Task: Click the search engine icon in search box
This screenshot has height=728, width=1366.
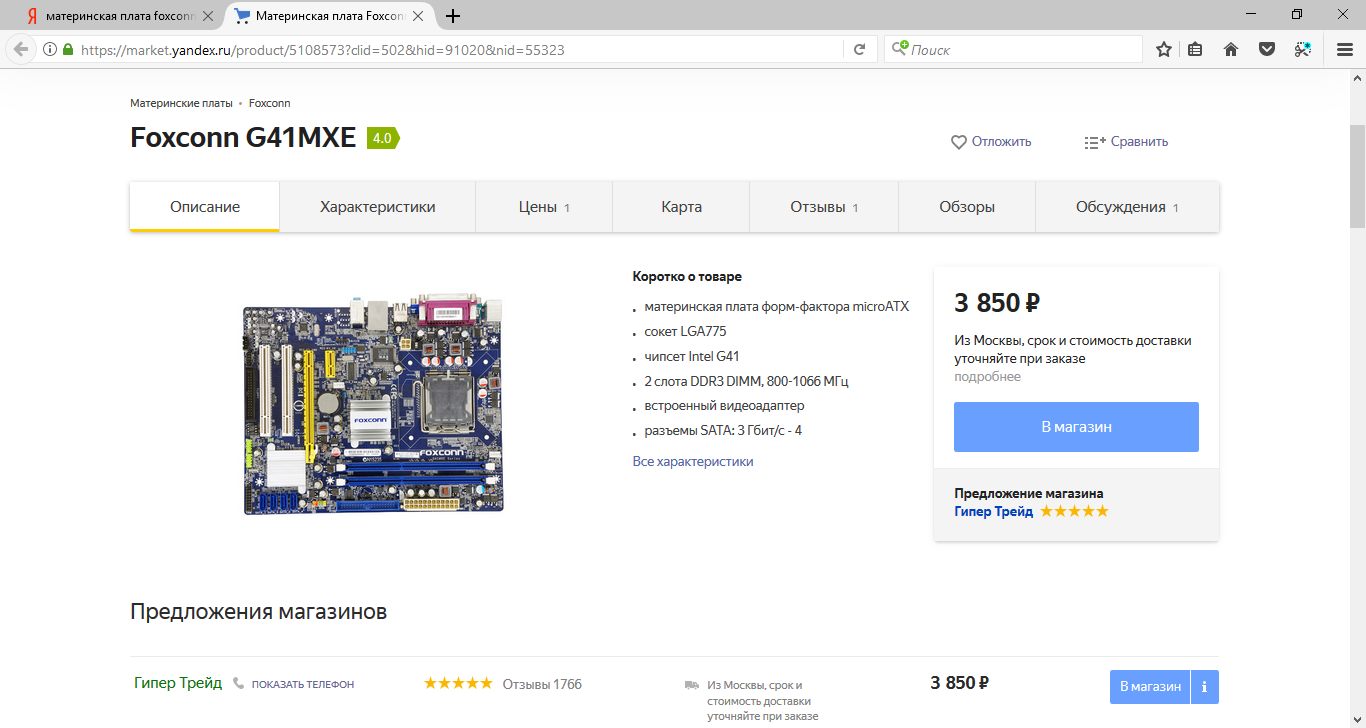Action: click(x=901, y=49)
